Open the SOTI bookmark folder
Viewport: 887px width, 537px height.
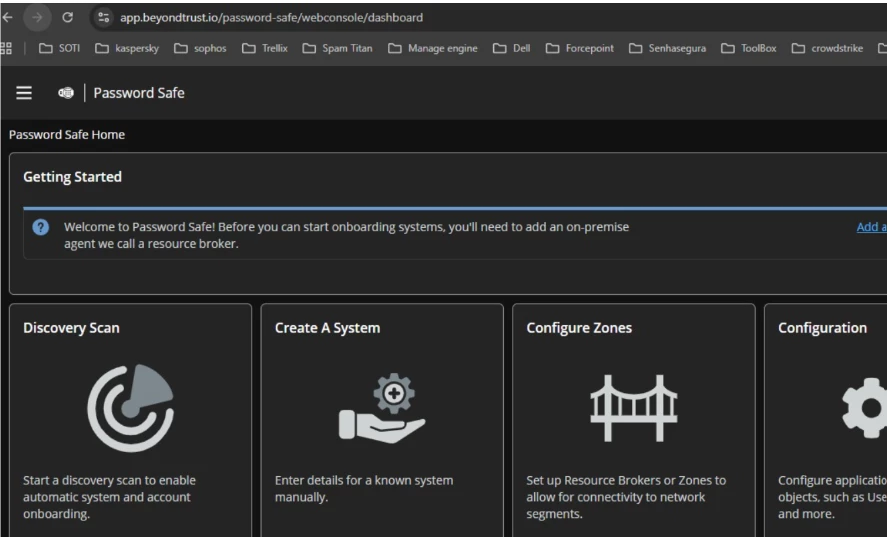tap(59, 48)
